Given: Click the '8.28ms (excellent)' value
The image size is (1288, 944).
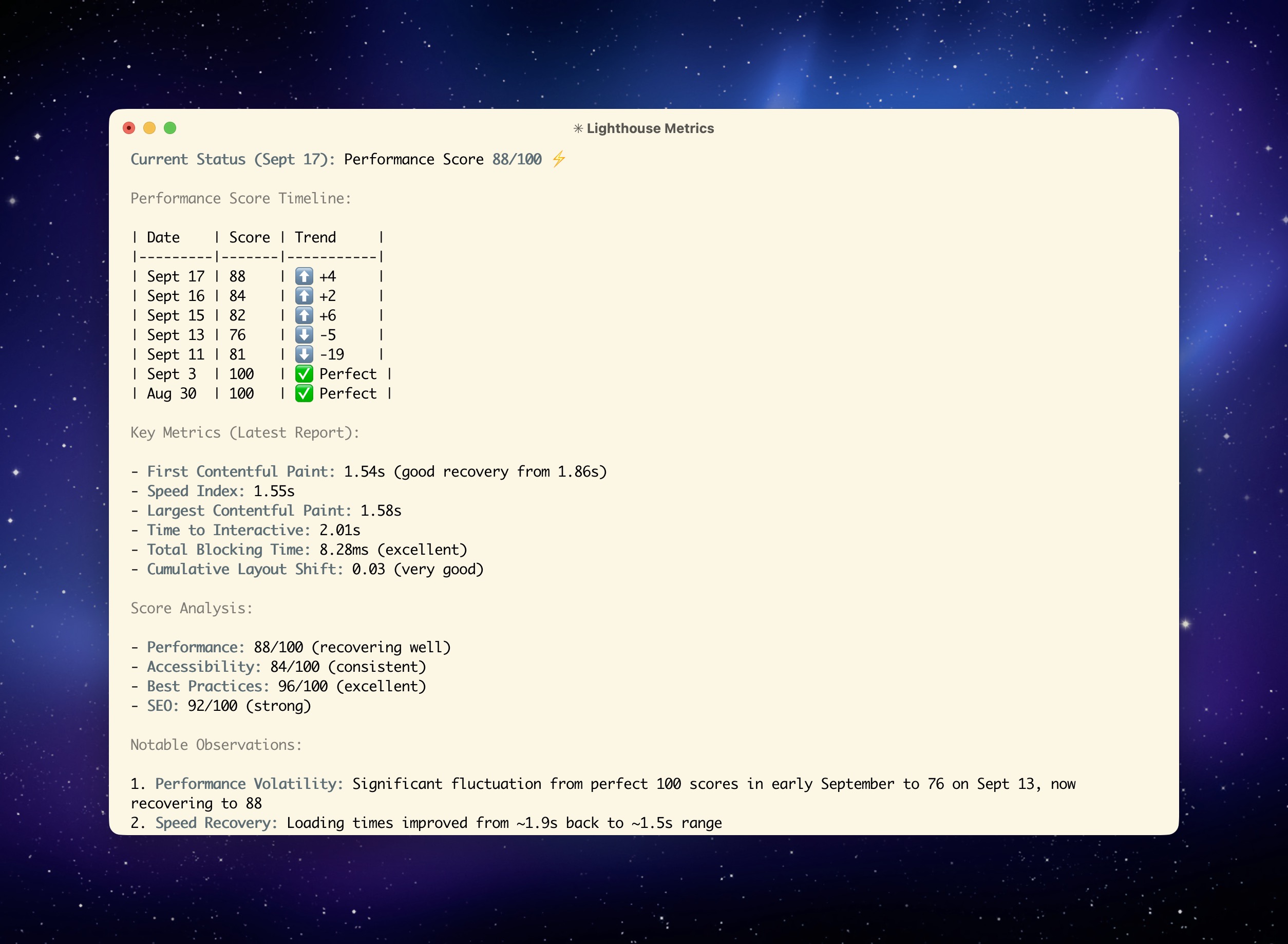Looking at the screenshot, I should [393, 550].
